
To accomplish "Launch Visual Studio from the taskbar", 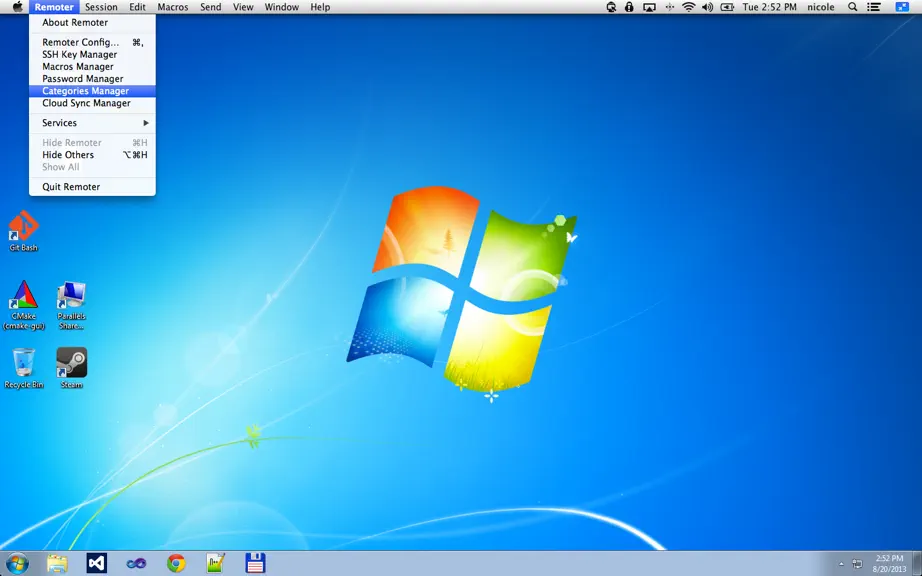I will tap(96, 564).
